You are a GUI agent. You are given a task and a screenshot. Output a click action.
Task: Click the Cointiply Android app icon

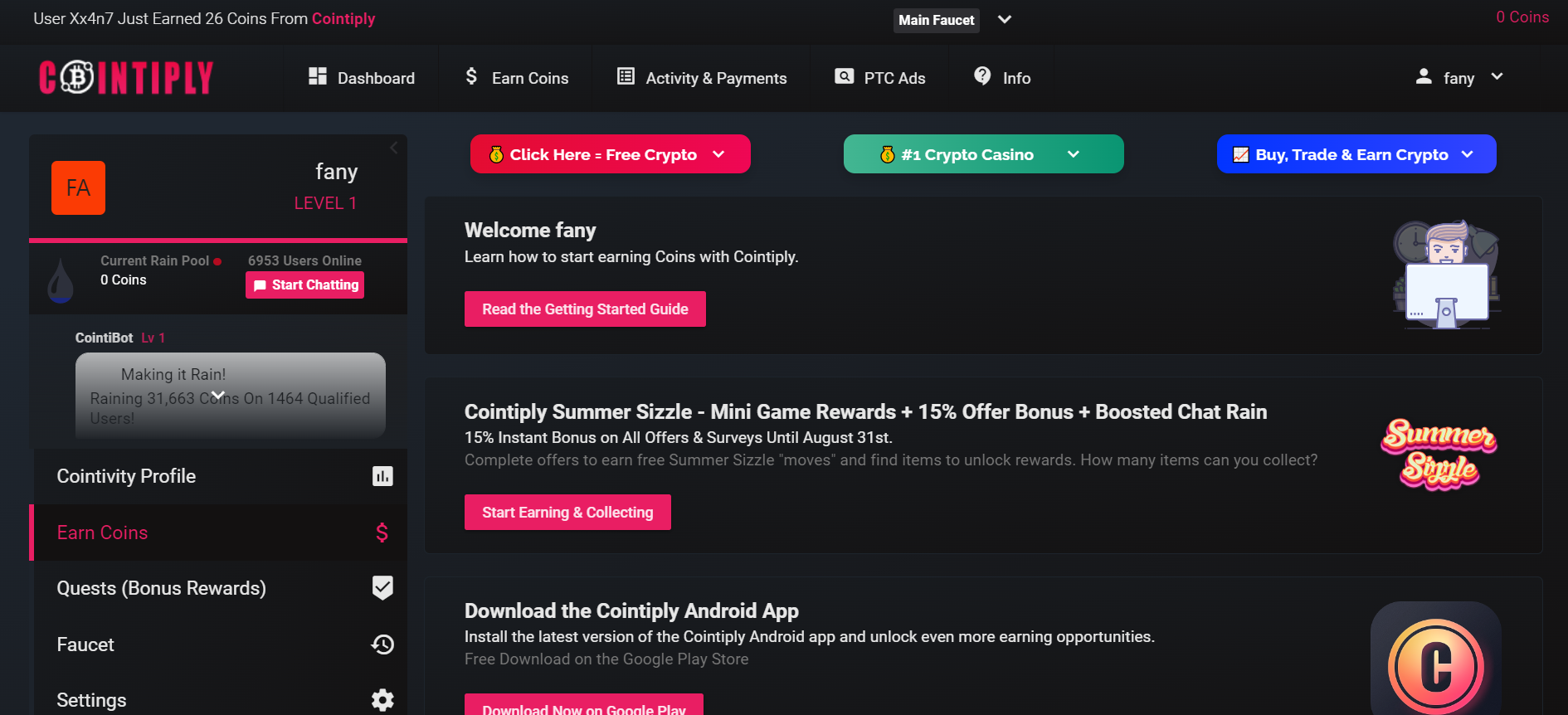click(1436, 659)
